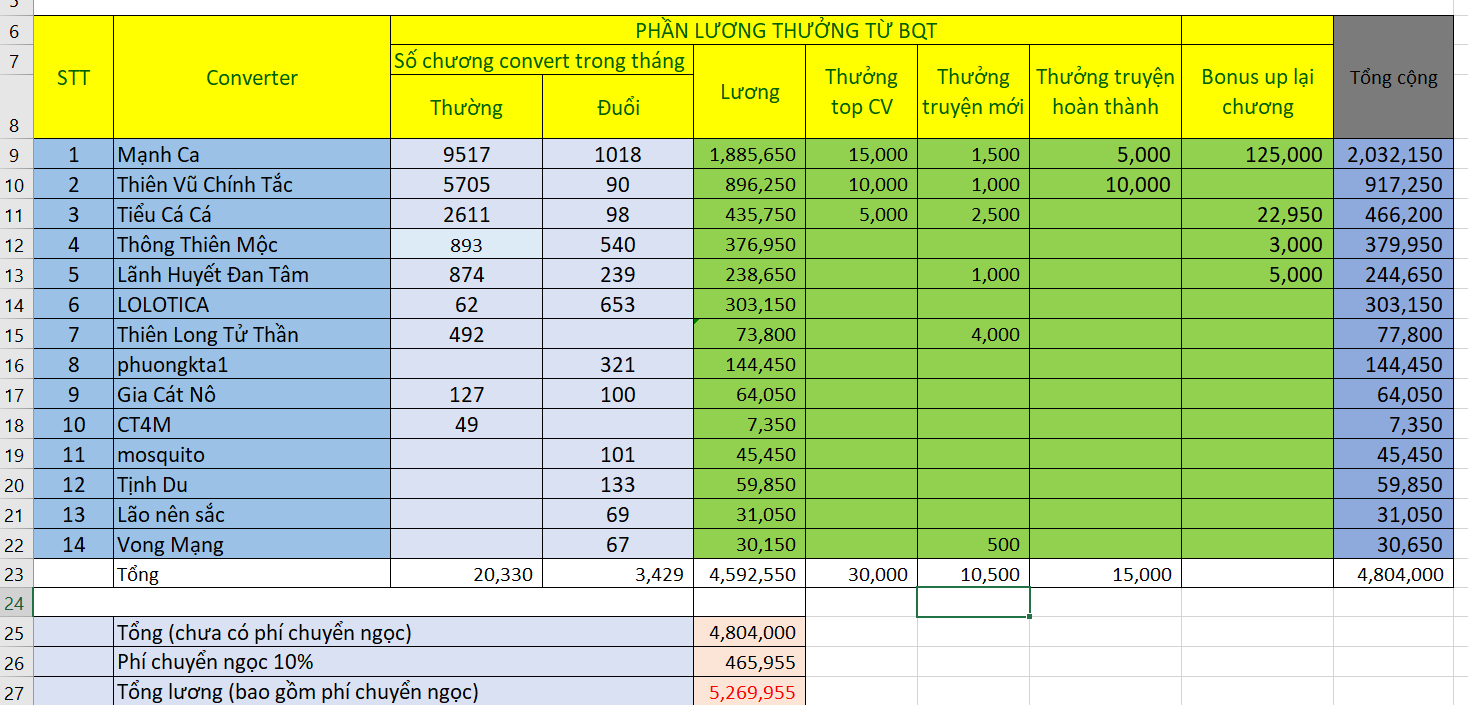Select the 465,955 fee value cell
The height and width of the screenshot is (705, 1468).
pos(749,662)
